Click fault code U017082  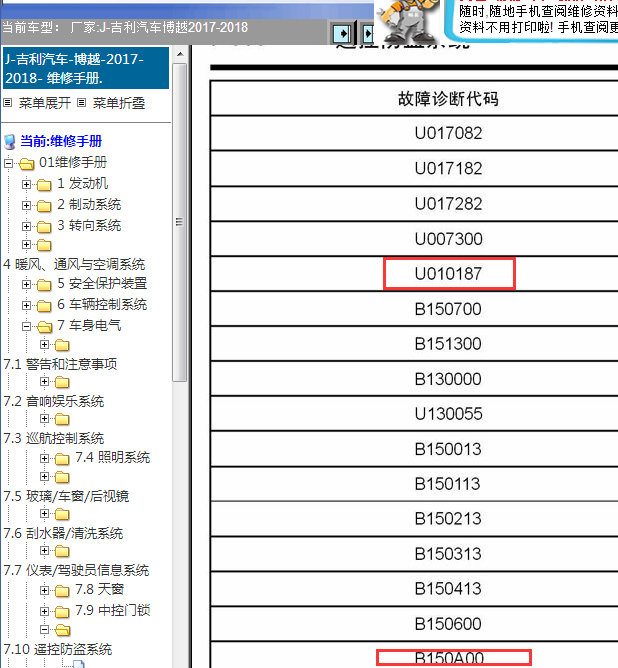pos(448,133)
